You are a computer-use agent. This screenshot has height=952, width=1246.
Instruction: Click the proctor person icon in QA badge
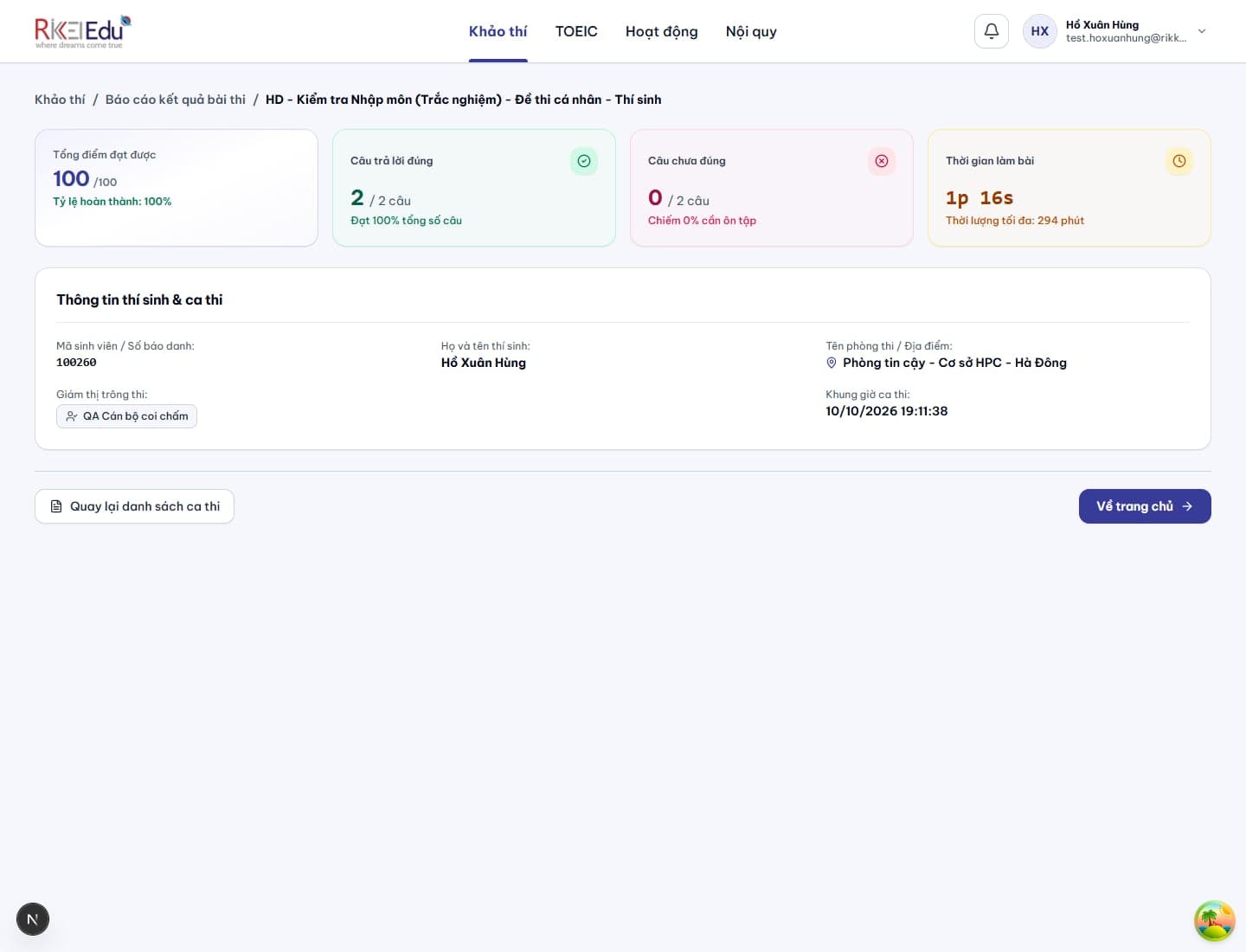click(72, 416)
